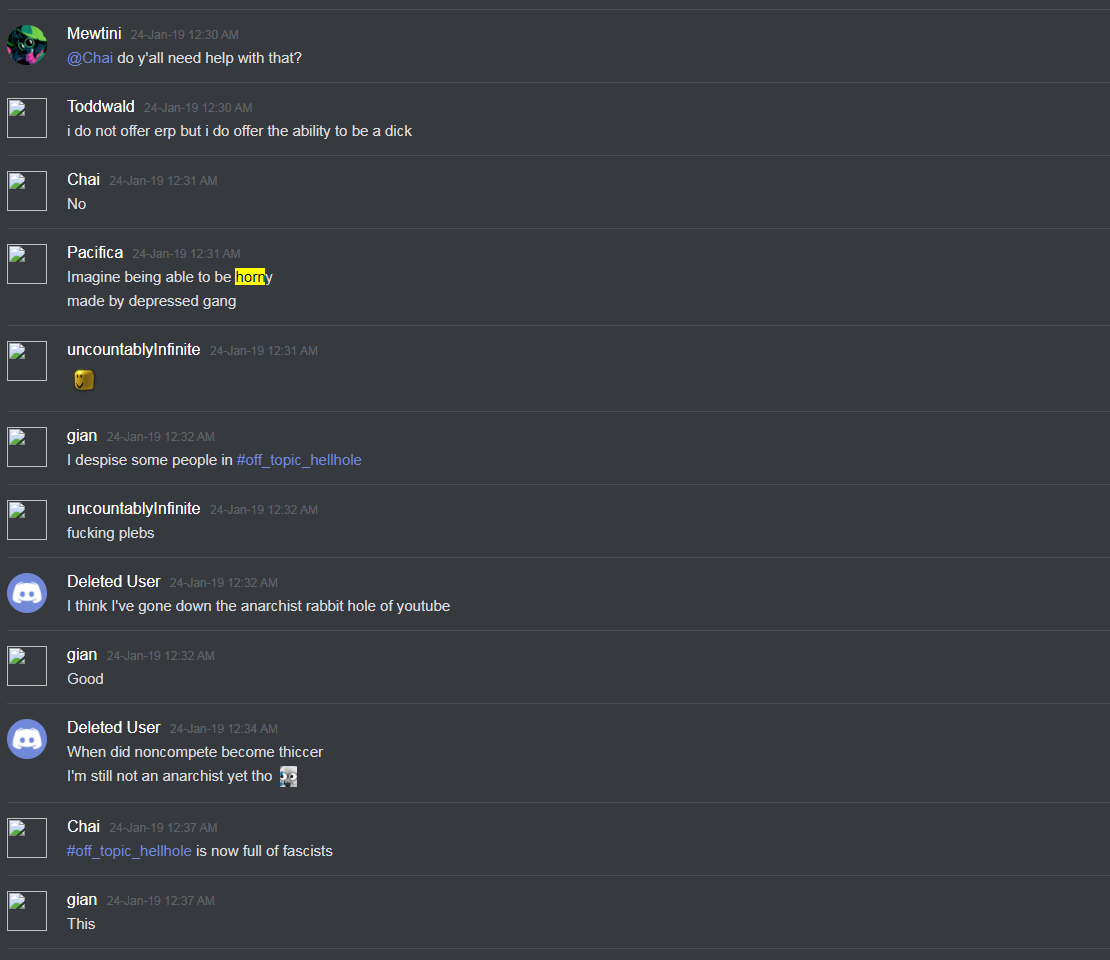Image resolution: width=1110 pixels, height=960 pixels.
Task: Click the highlighted yellow word in Pacifica's message
Action: [x=250, y=277]
